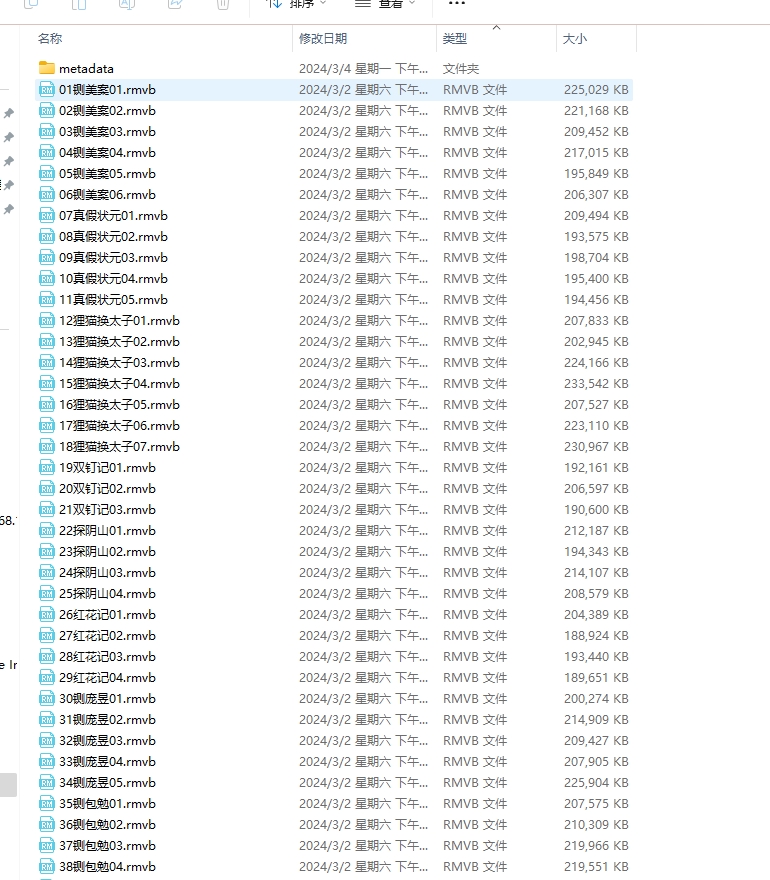
Task: Click the 190,600 KB size cell
Action: click(x=596, y=510)
